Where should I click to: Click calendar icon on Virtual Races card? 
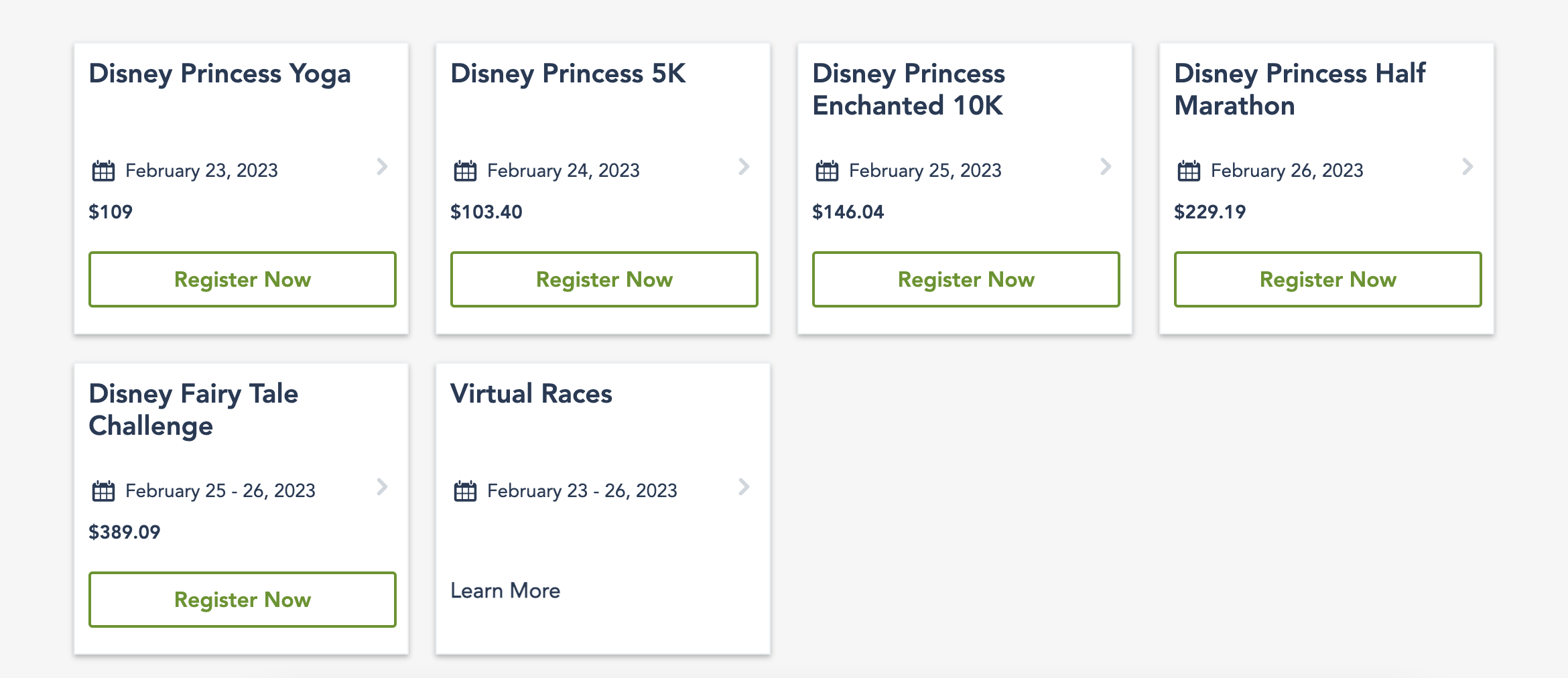pos(465,491)
